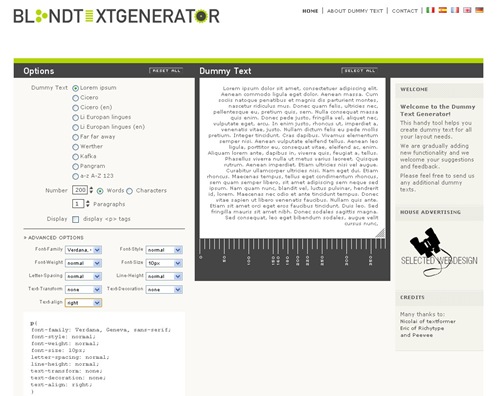Viewport: 500px width, 396px height.
Task: Open the Text Decoration dropdown
Action: pyautogui.click(x=164, y=290)
